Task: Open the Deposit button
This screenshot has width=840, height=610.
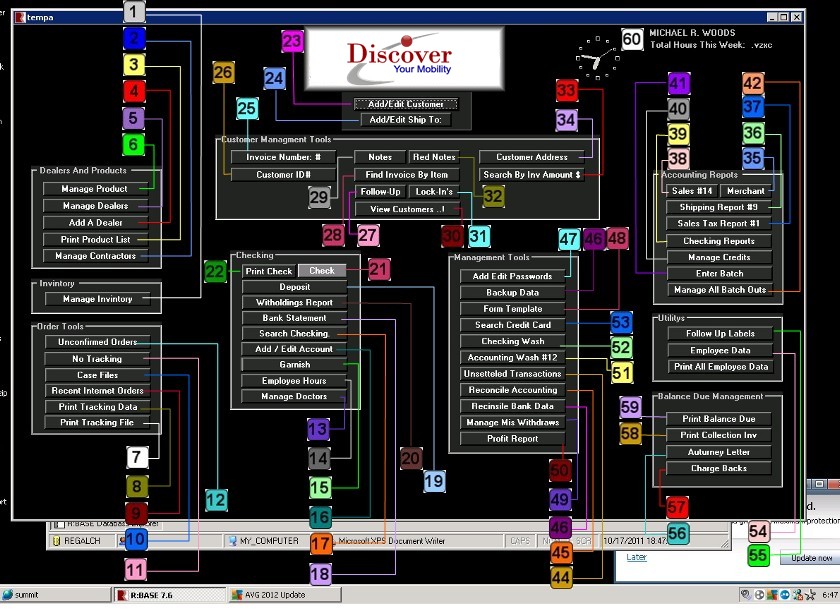Action: (295, 287)
